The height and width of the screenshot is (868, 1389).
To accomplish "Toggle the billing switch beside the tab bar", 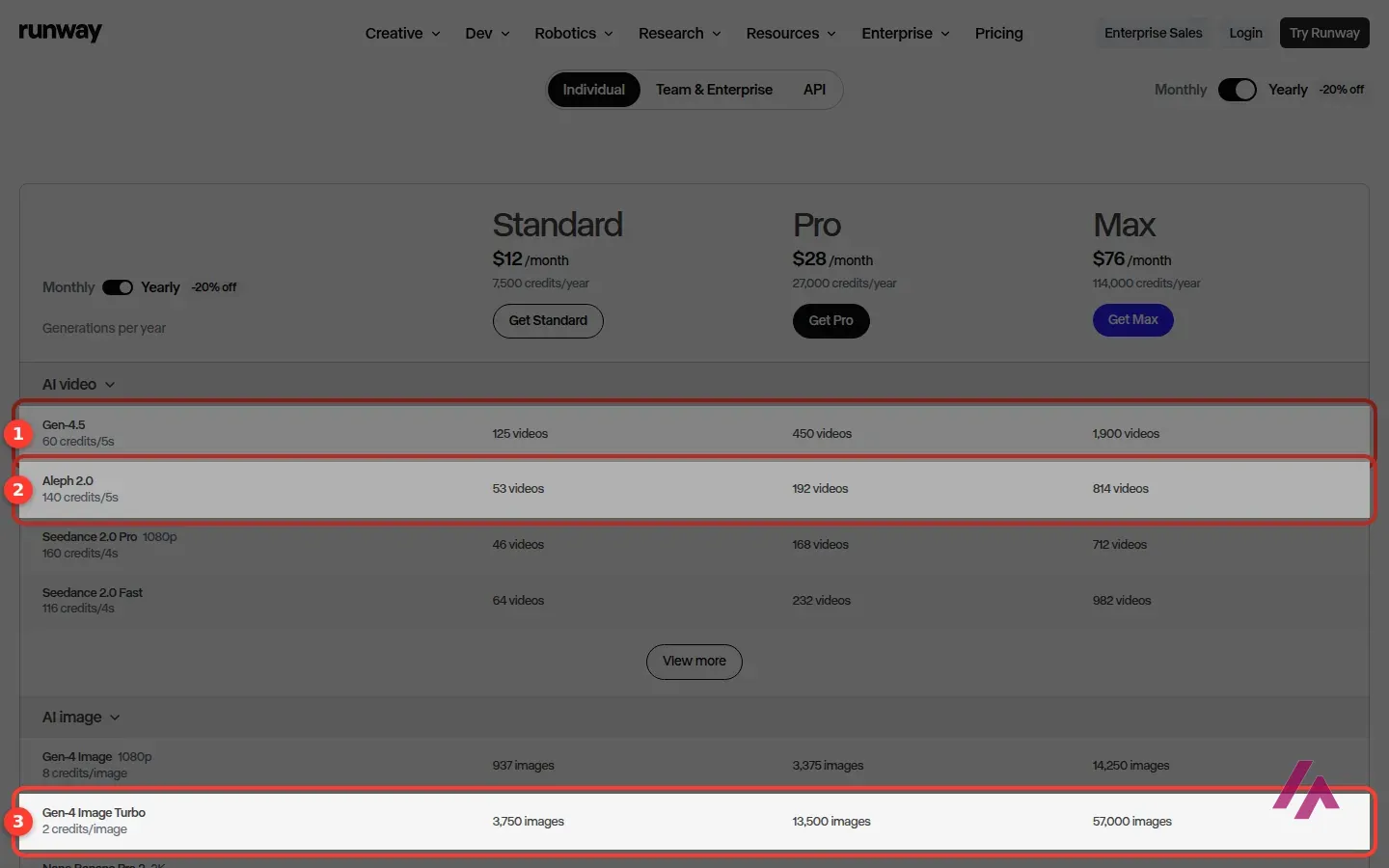I will point(1238,90).
